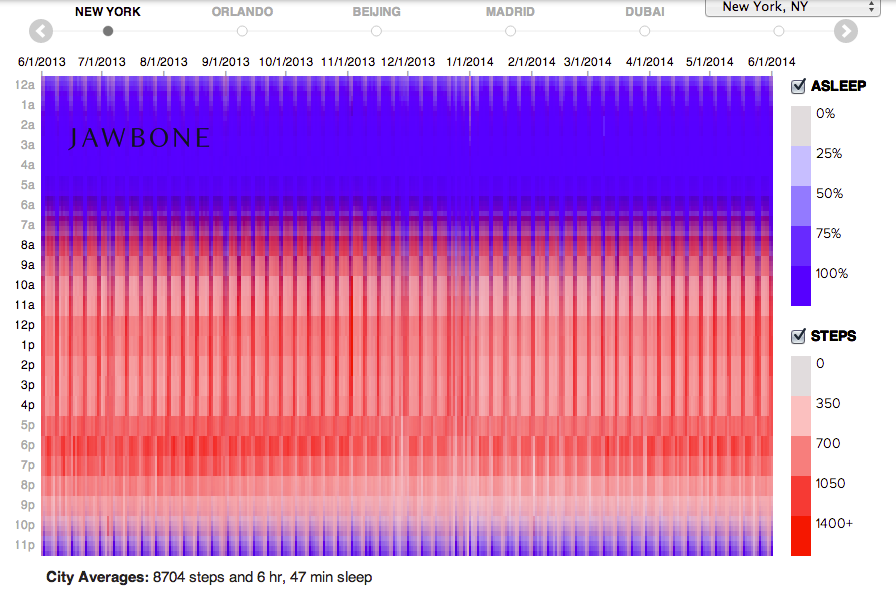
Task: Click the 50% asleep legend swatch
Action: 801,206
